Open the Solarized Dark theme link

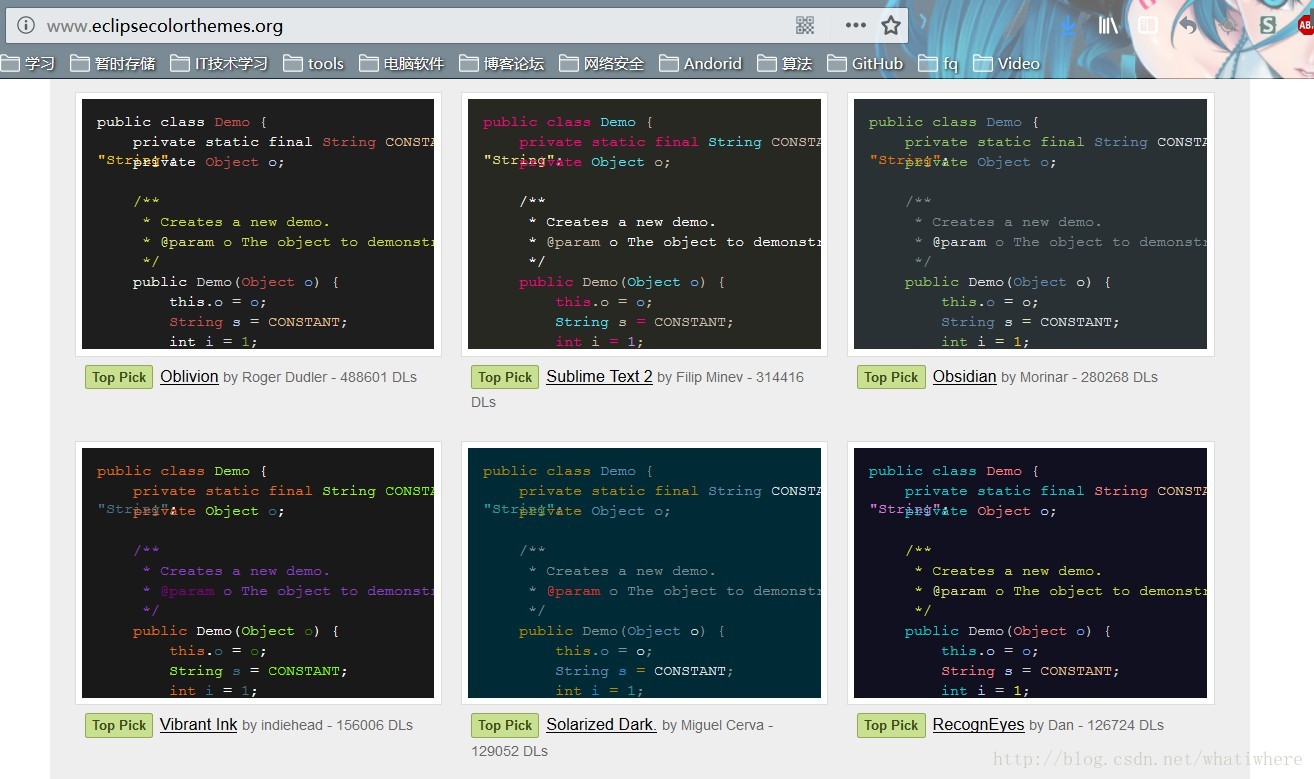pyautogui.click(x=601, y=725)
